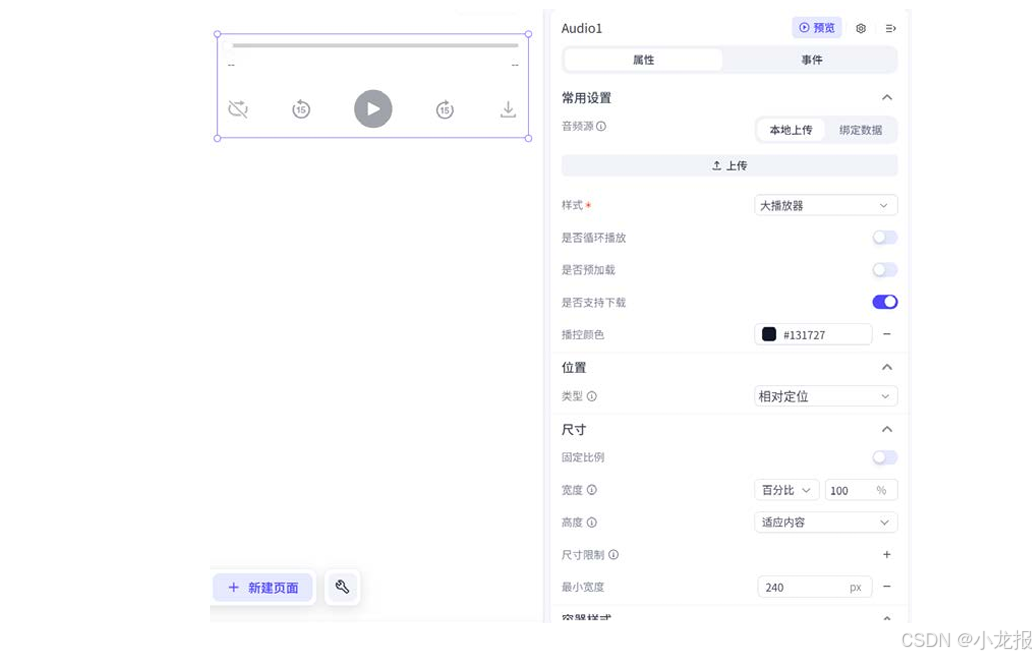
Task: Switch to the 事件 tab
Action: pyautogui.click(x=811, y=59)
